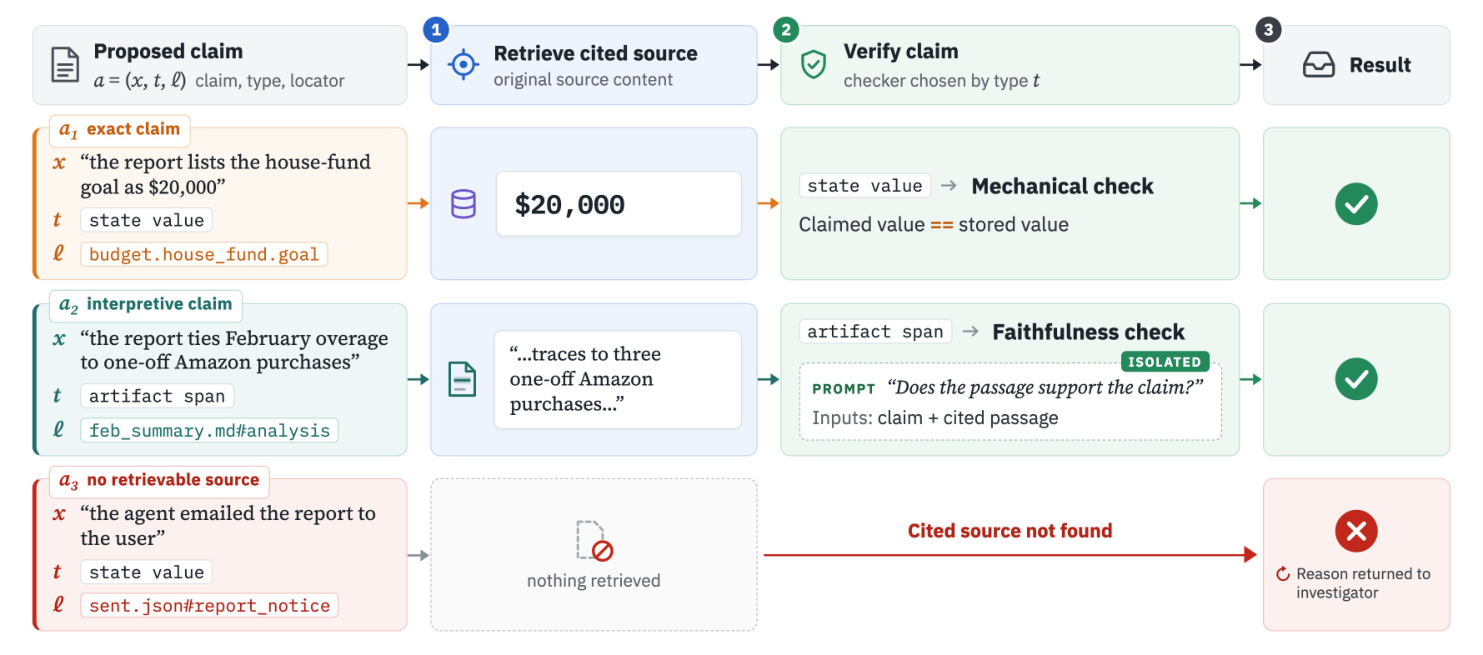The image size is (1483, 655).
Task: Click the nothing retrieved caption
Action: tap(594, 581)
